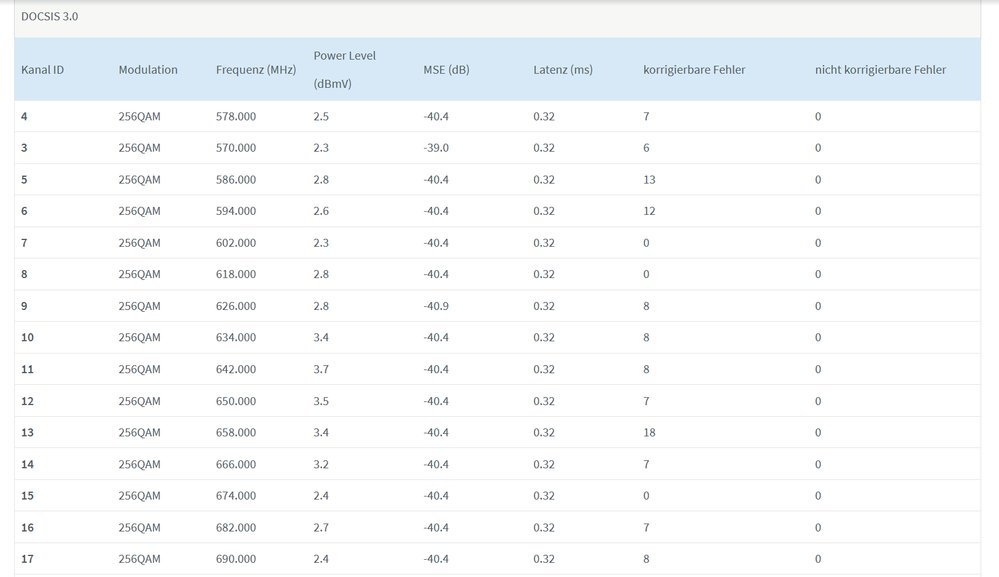This screenshot has height=577, width=999.
Task: Click the 586.000 frequency cell
Action: pos(236,180)
